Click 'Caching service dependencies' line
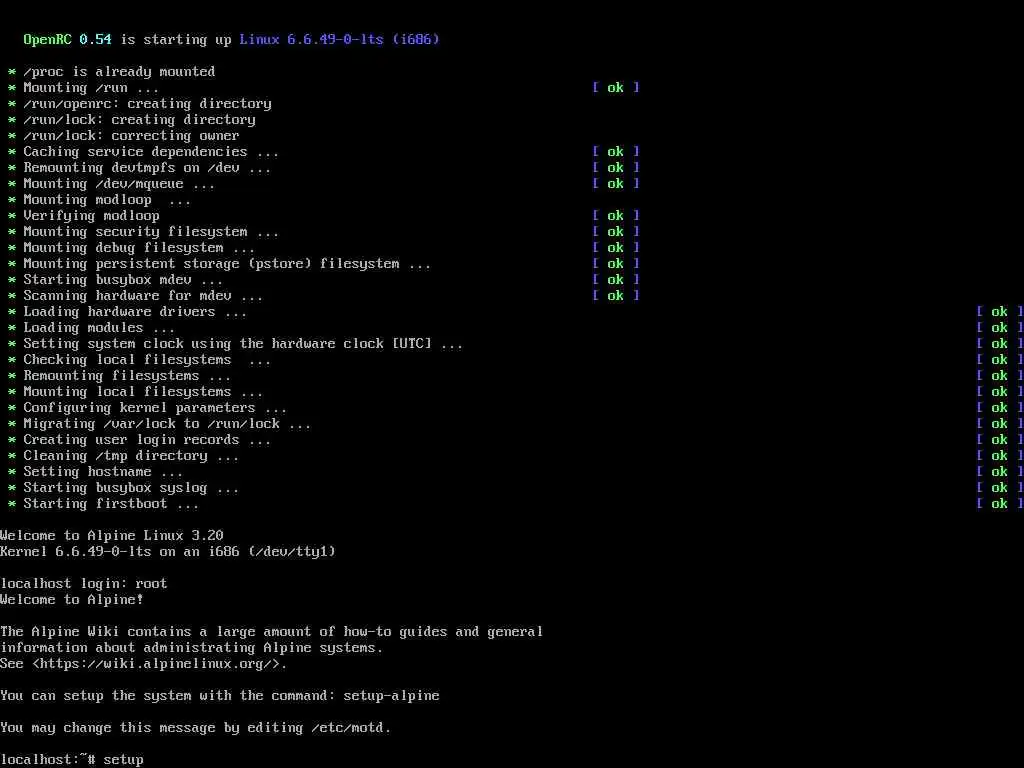Viewport: 1024px width, 768px height. click(x=151, y=152)
